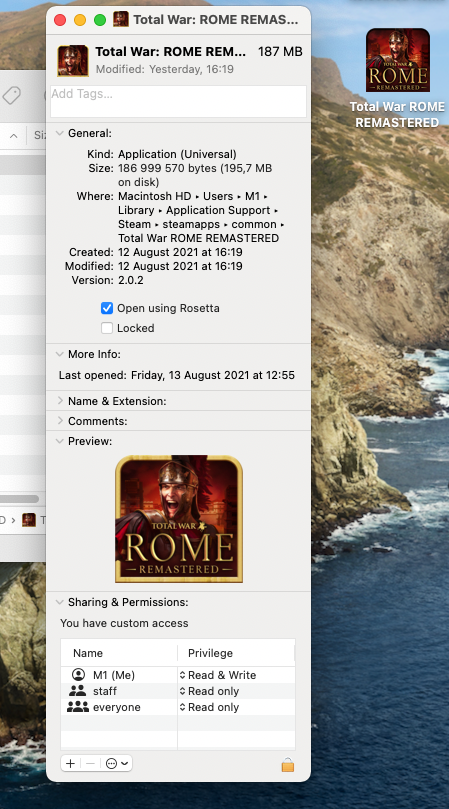
Task: Click the staff name in permissions list
Action: pos(105,691)
